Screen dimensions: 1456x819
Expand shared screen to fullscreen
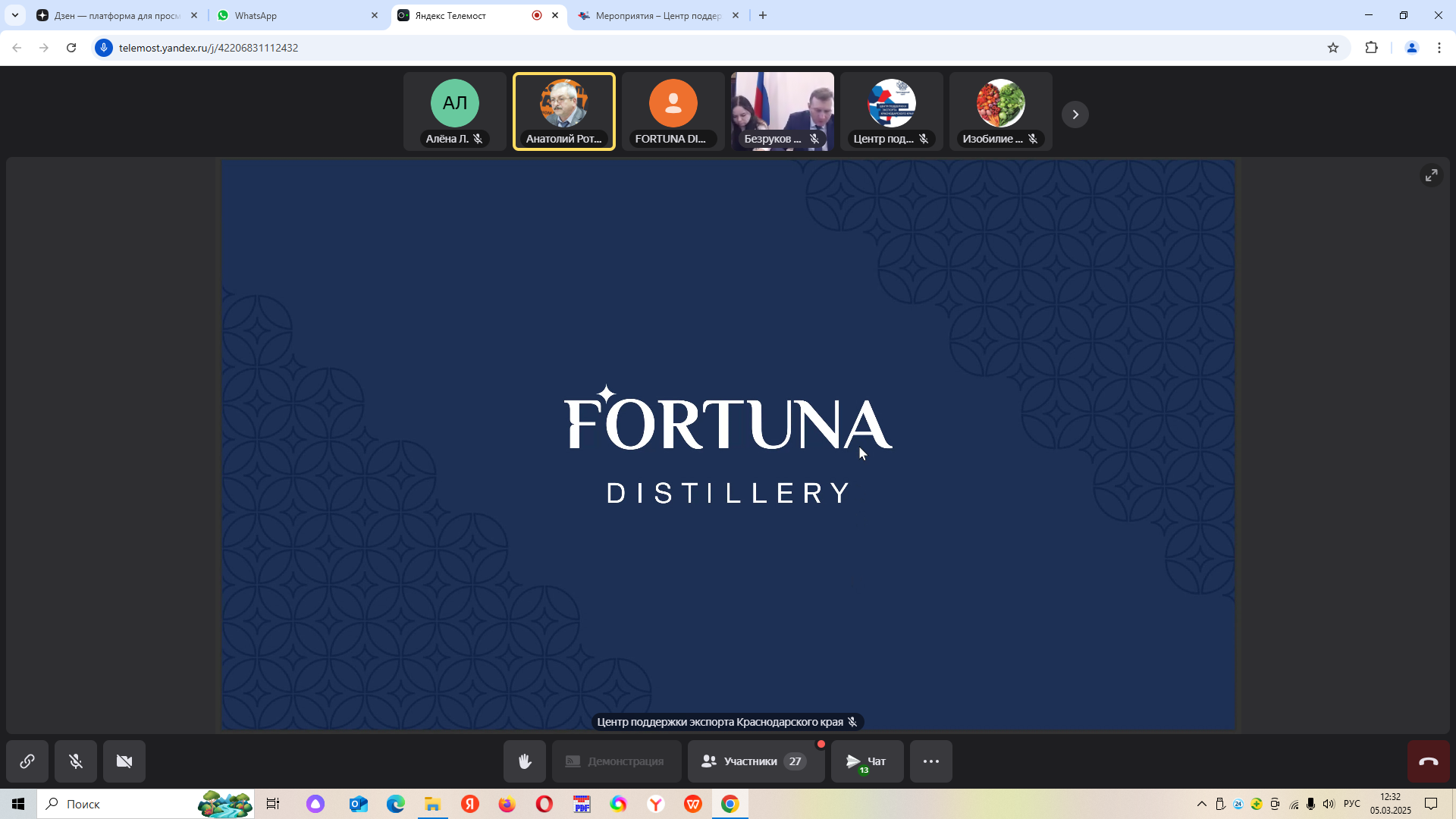pyautogui.click(x=1431, y=175)
